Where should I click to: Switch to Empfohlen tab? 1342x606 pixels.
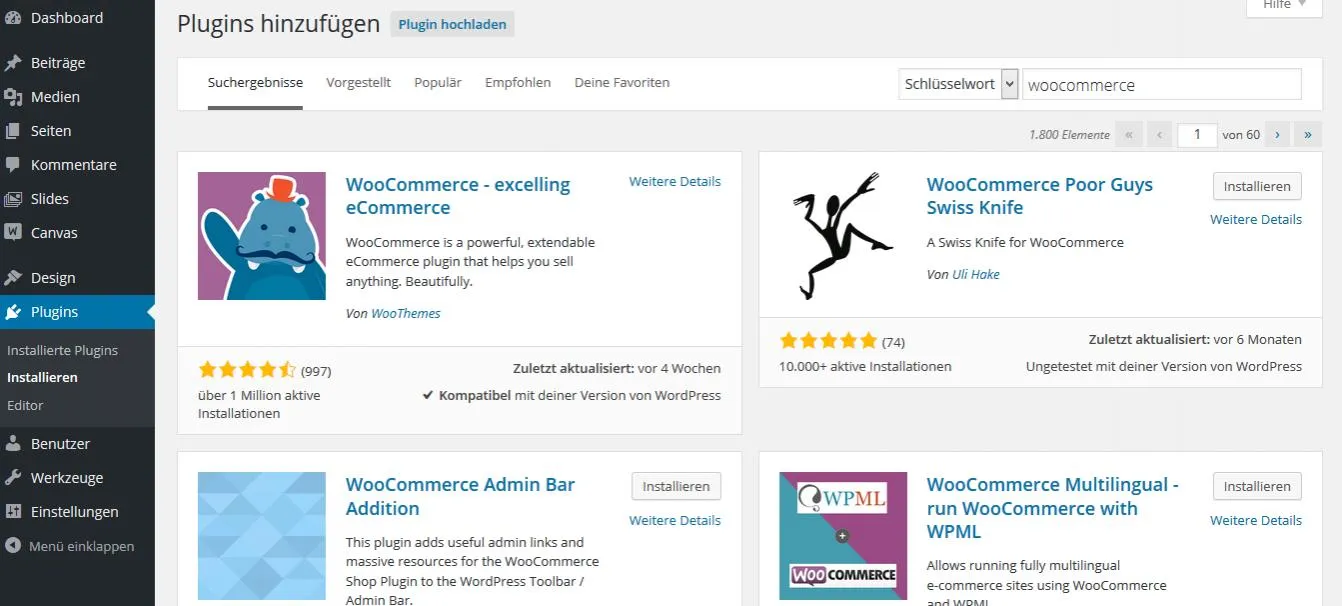coord(518,83)
